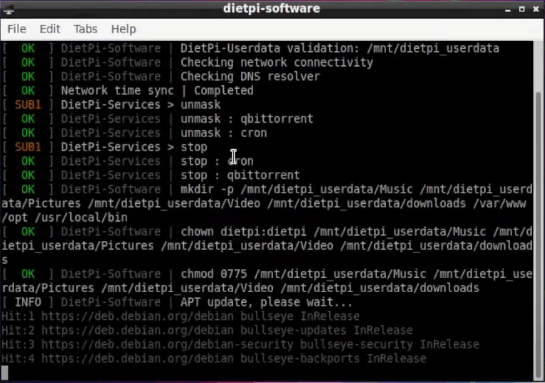
Task: Click the 'dietpi-software' window title
Action: tap(271, 8)
